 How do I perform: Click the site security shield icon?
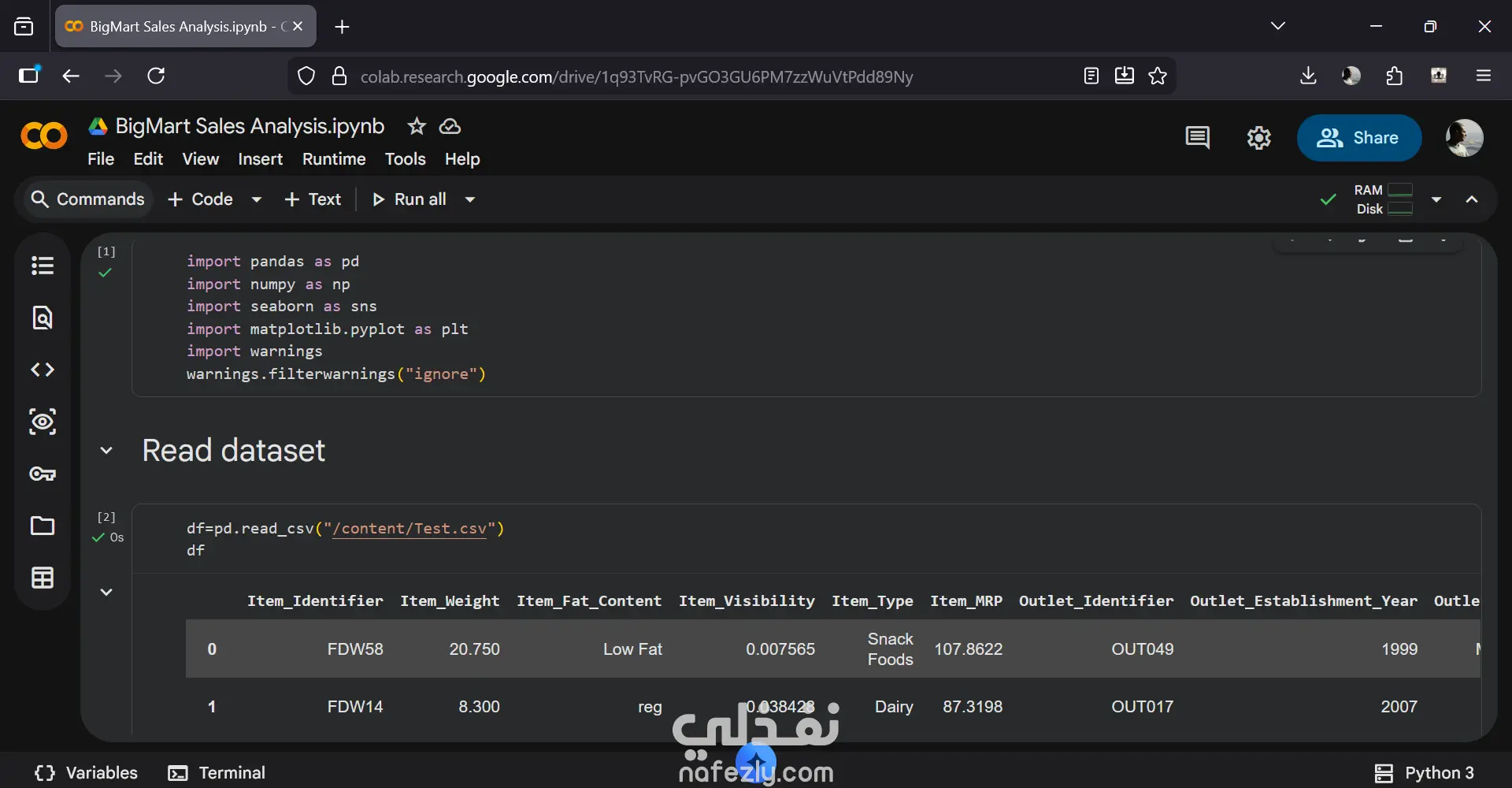306,76
